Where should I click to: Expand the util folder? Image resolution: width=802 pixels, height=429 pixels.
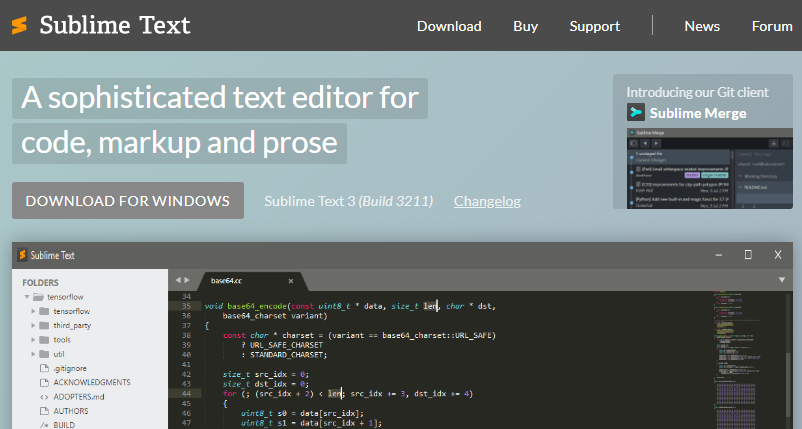(33, 354)
